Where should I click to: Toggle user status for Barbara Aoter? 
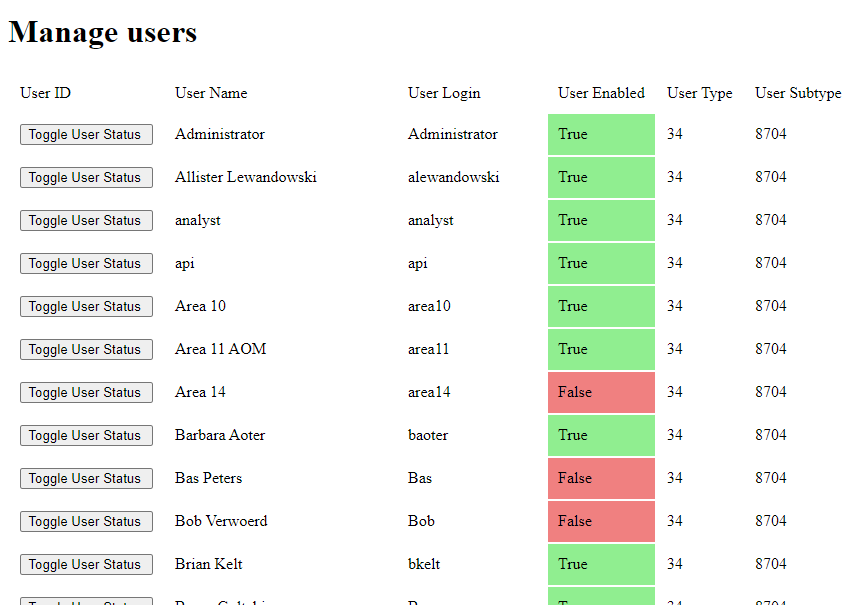point(86,435)
